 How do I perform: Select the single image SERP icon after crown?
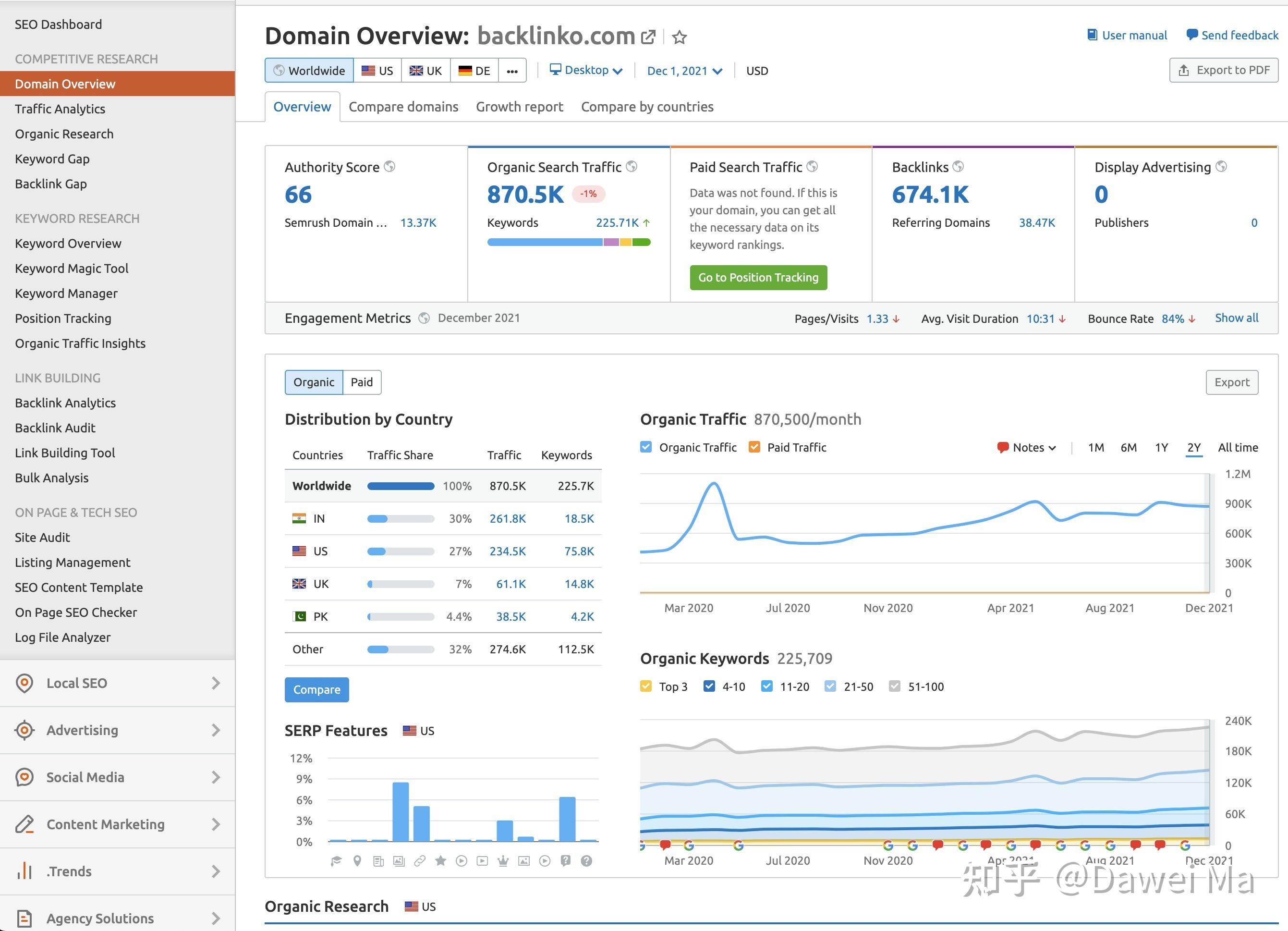click(x=524, y=861)
